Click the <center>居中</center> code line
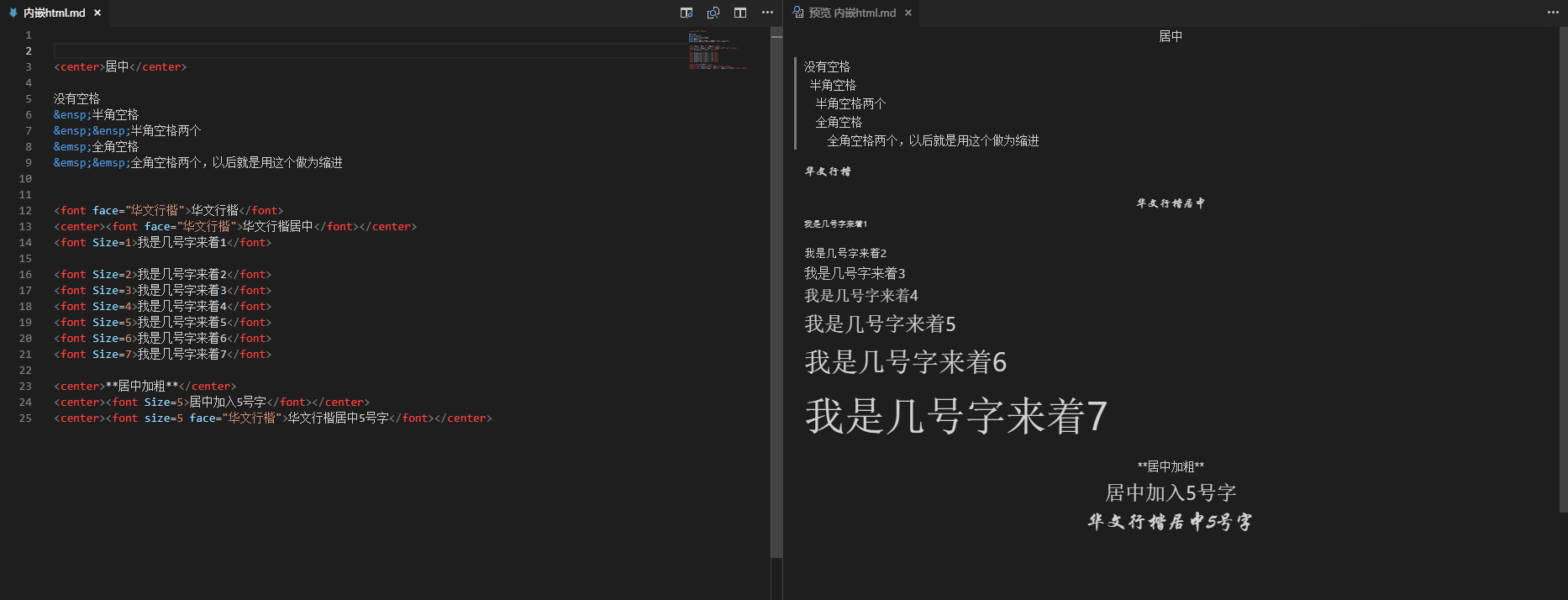The width and height of the screenshot is (1568, 600). tap(120, 66)
